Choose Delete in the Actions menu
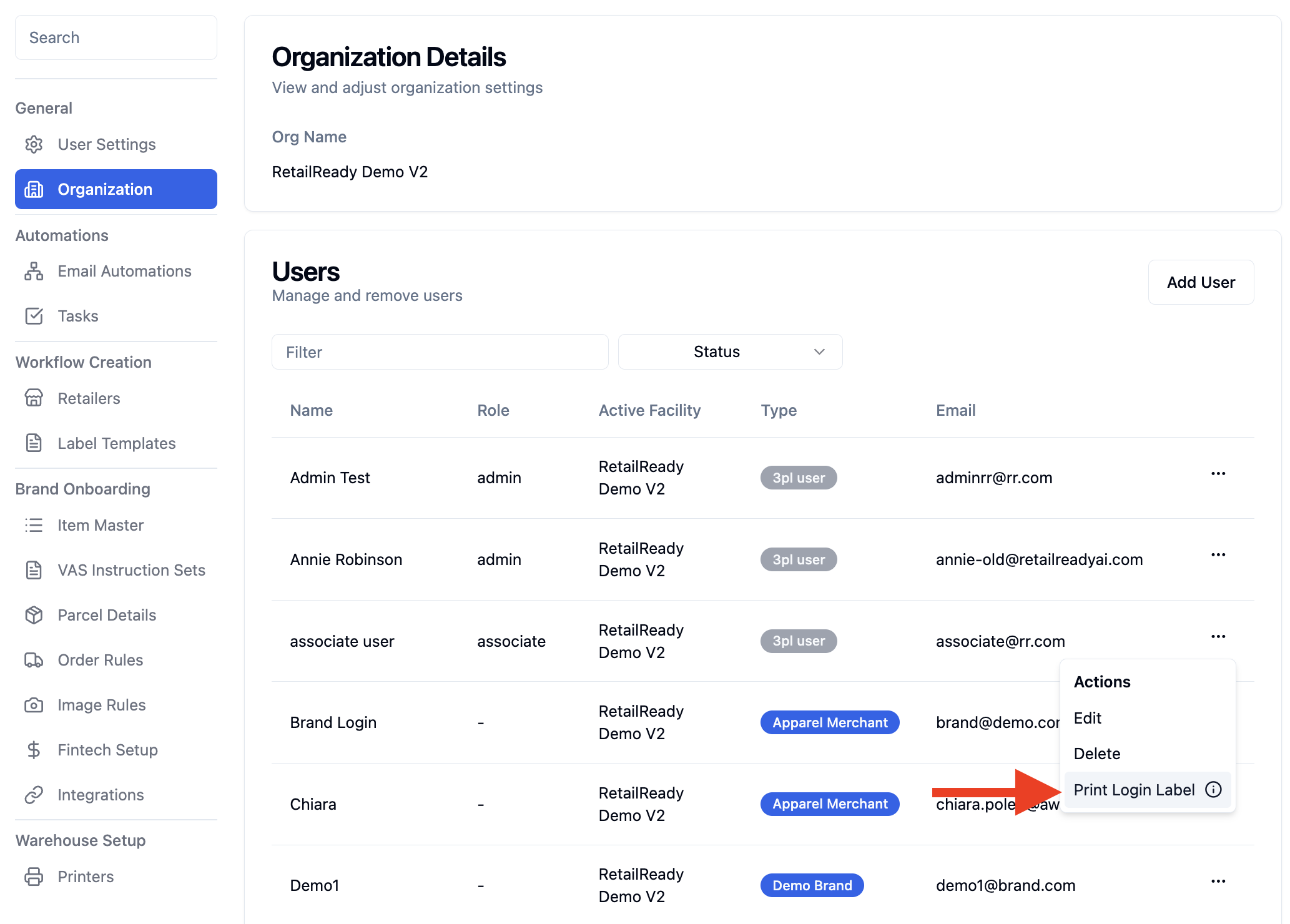Viewport: 1290px width, 924px height. 1148,754
